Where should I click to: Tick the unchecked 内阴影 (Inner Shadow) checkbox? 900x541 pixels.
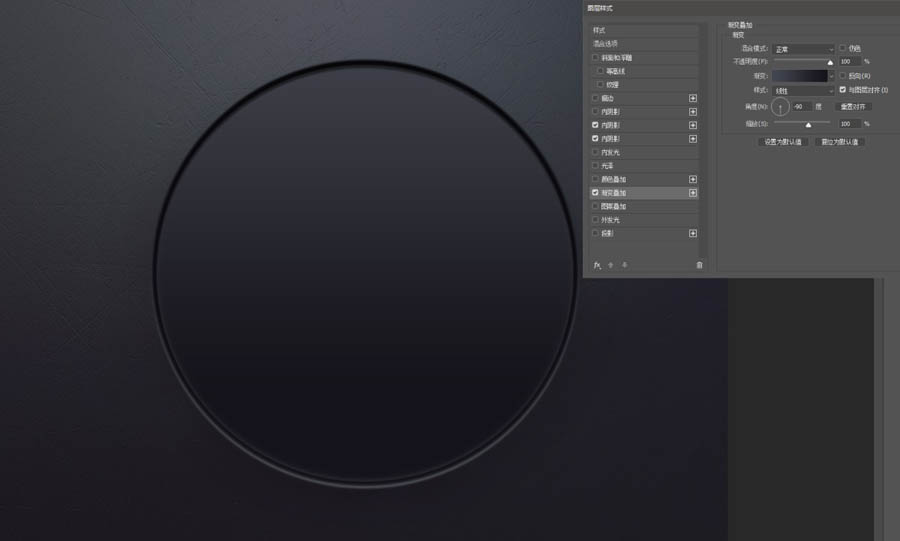coord(595,111)
